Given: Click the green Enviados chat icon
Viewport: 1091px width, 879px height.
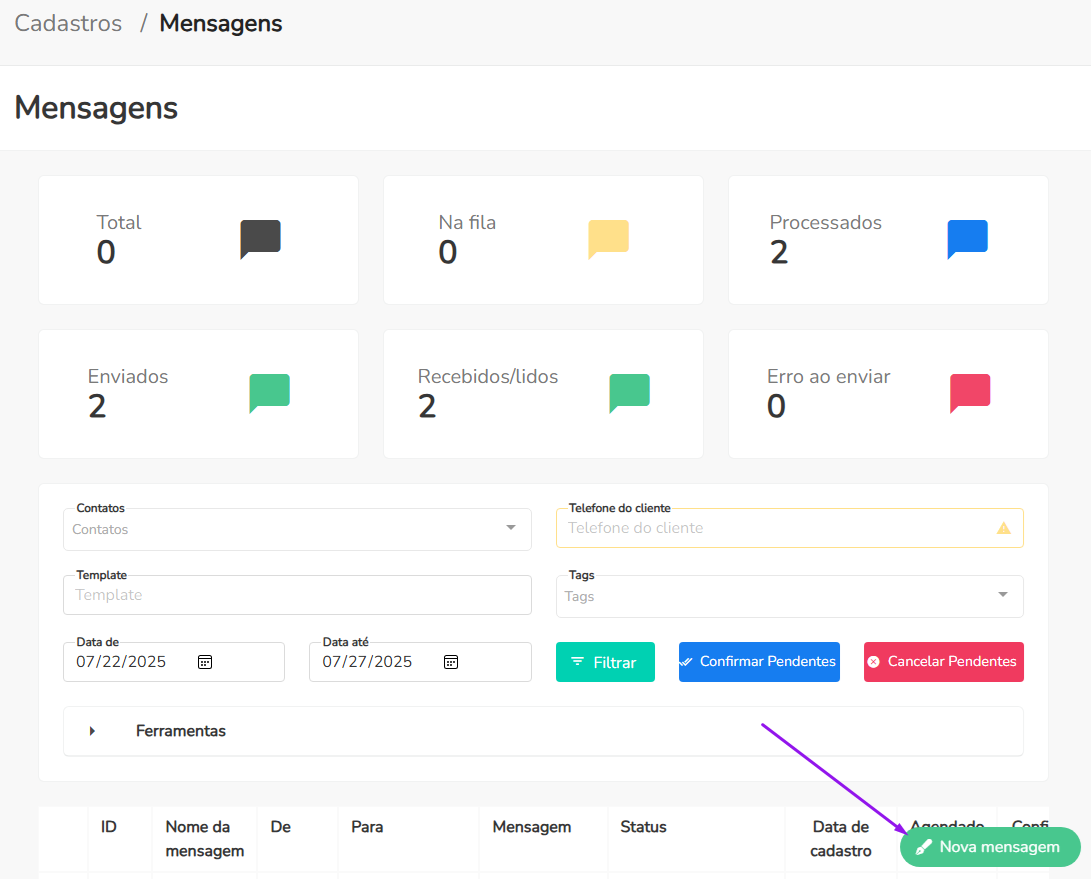Looking at the screenshot, I should coord(269,393).
